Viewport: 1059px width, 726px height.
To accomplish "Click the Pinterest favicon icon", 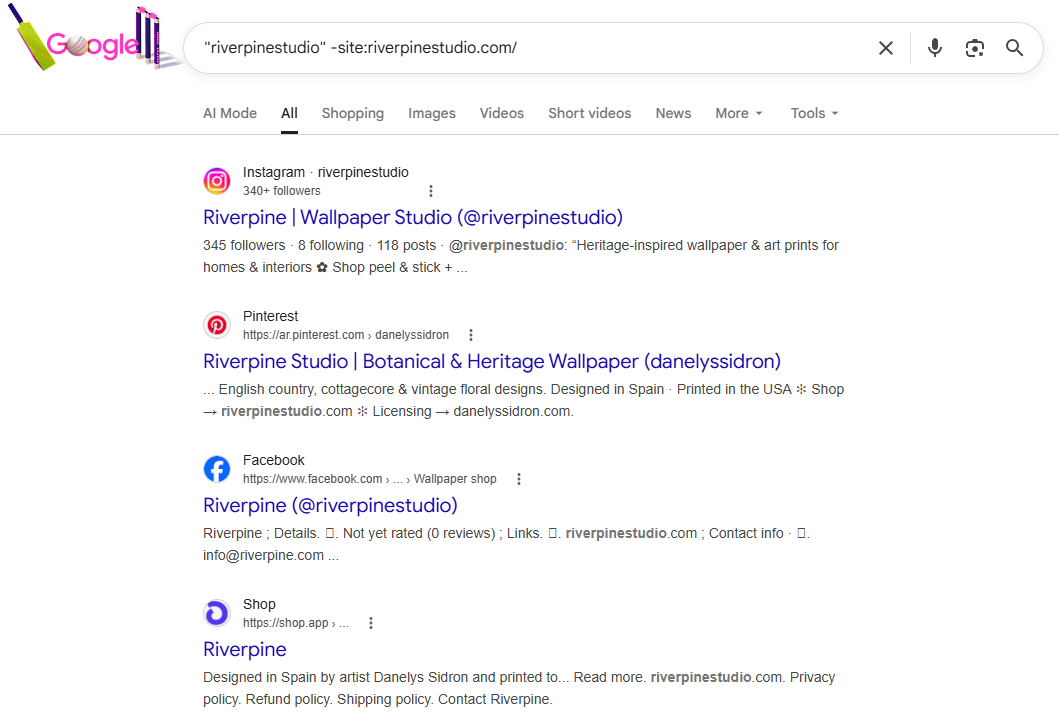I will [x=217, y=325].
